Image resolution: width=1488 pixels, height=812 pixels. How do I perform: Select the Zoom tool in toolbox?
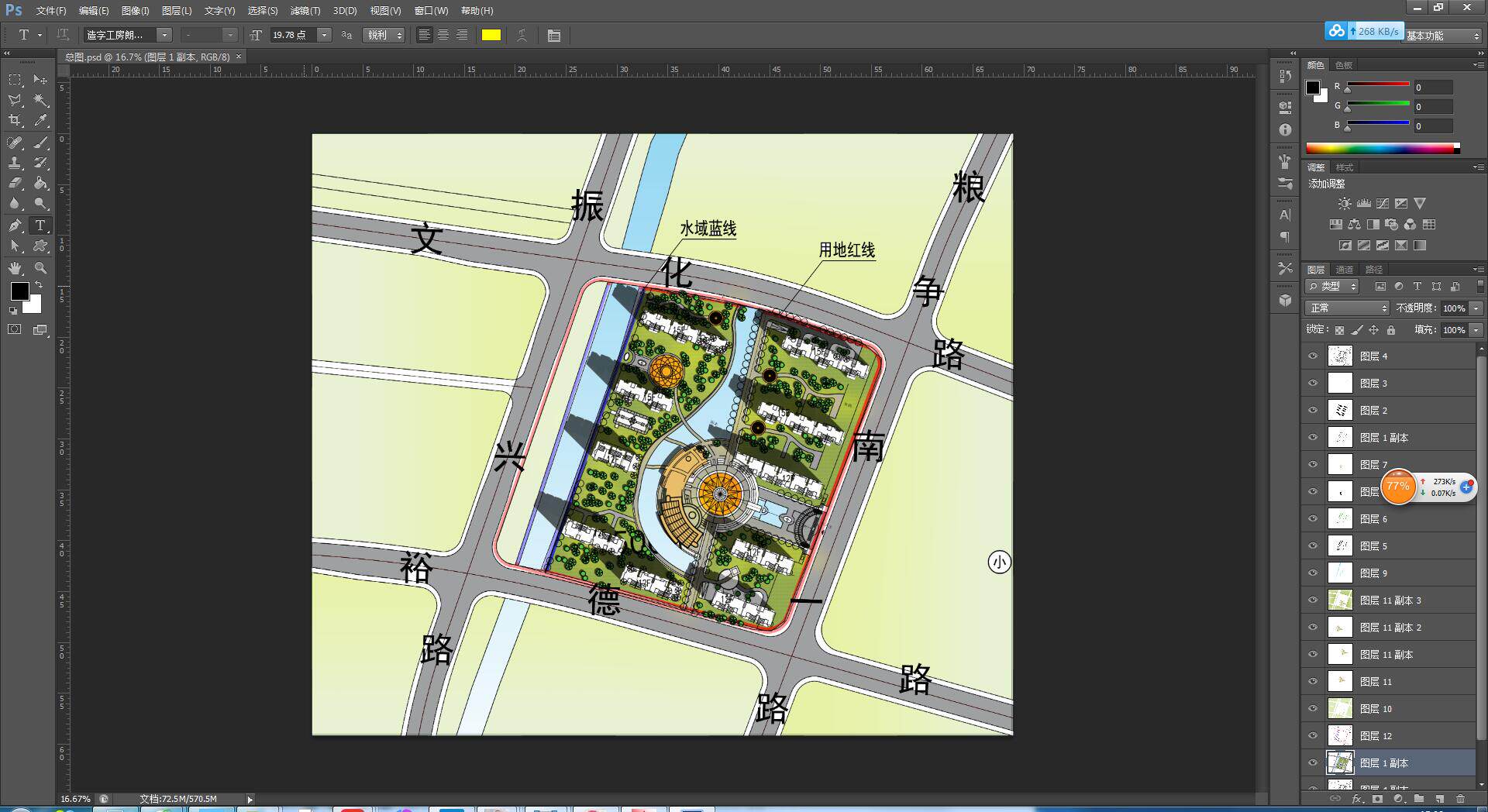tap(41, 268)
